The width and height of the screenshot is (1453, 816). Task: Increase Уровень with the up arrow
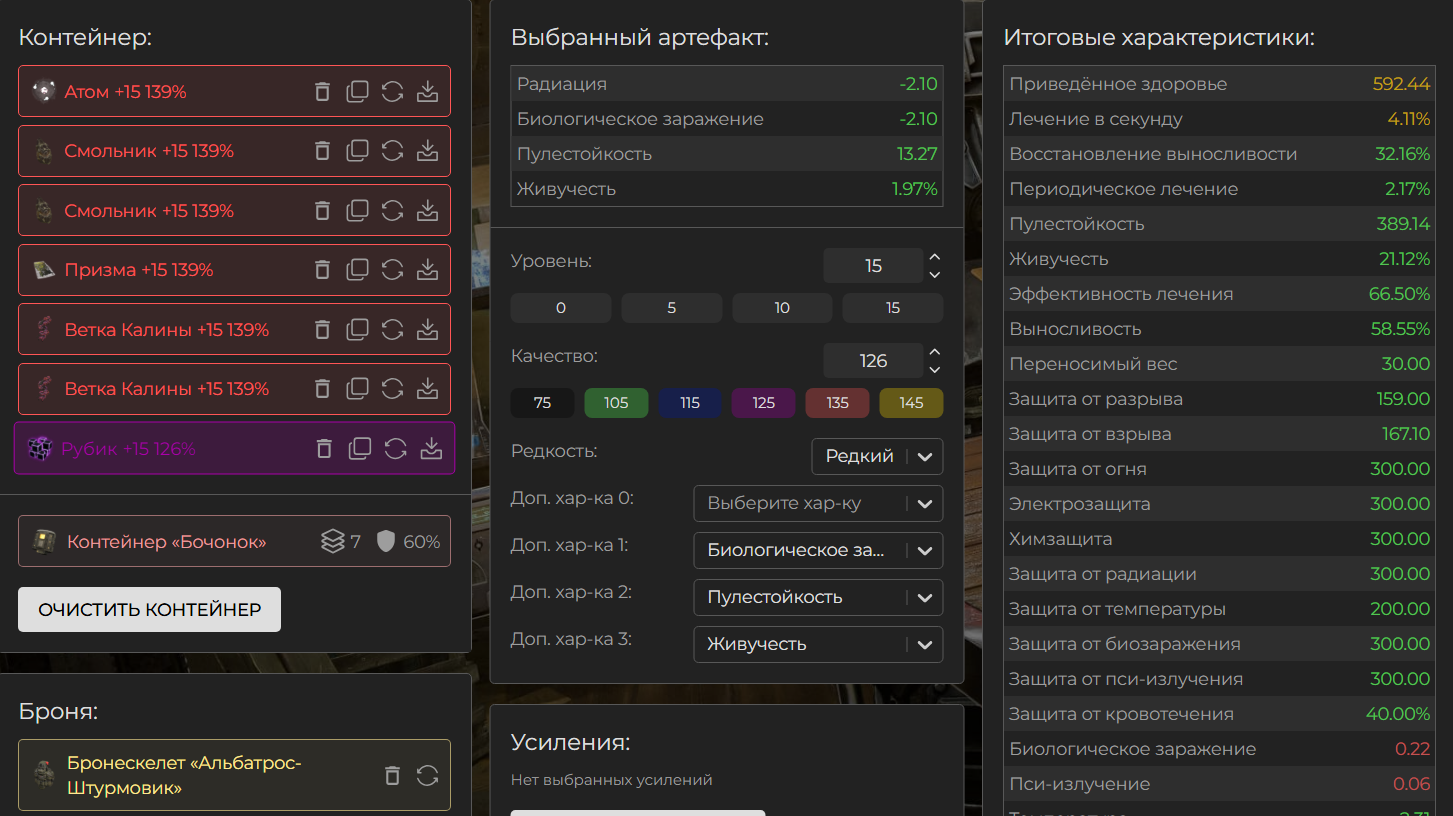[935, 257]
